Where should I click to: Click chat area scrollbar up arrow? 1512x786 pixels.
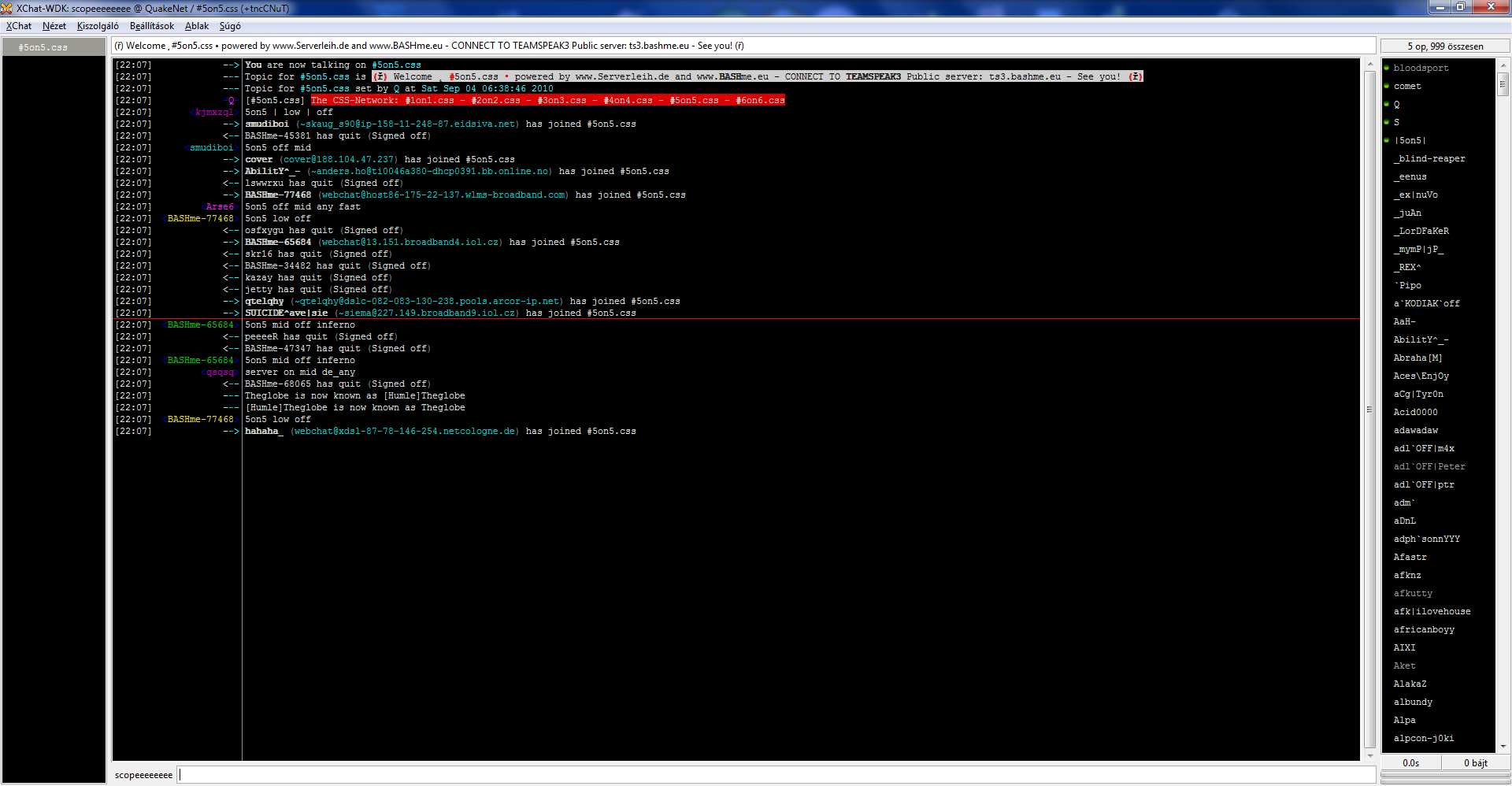point(1369,64)
